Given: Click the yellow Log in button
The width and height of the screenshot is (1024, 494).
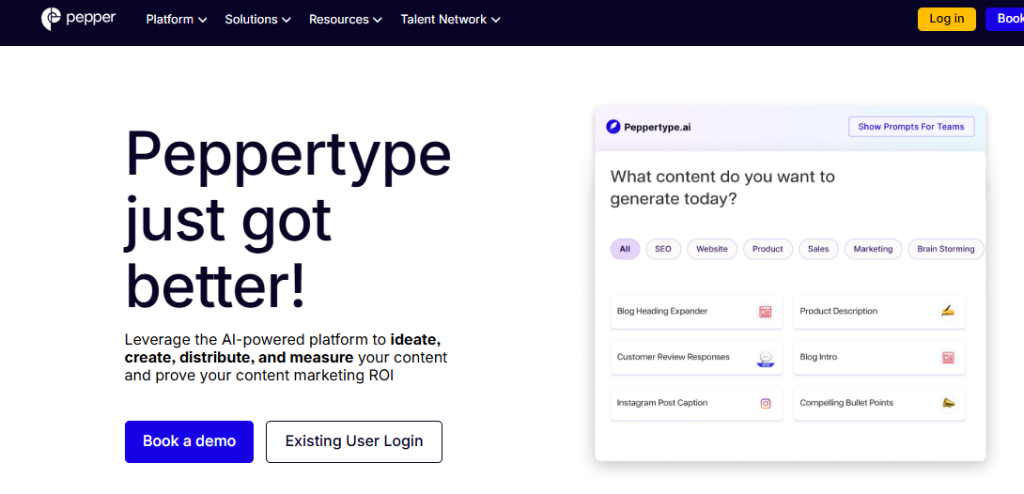Looking at the screenshot, I should pyautogui.click(x=946, y=19).
